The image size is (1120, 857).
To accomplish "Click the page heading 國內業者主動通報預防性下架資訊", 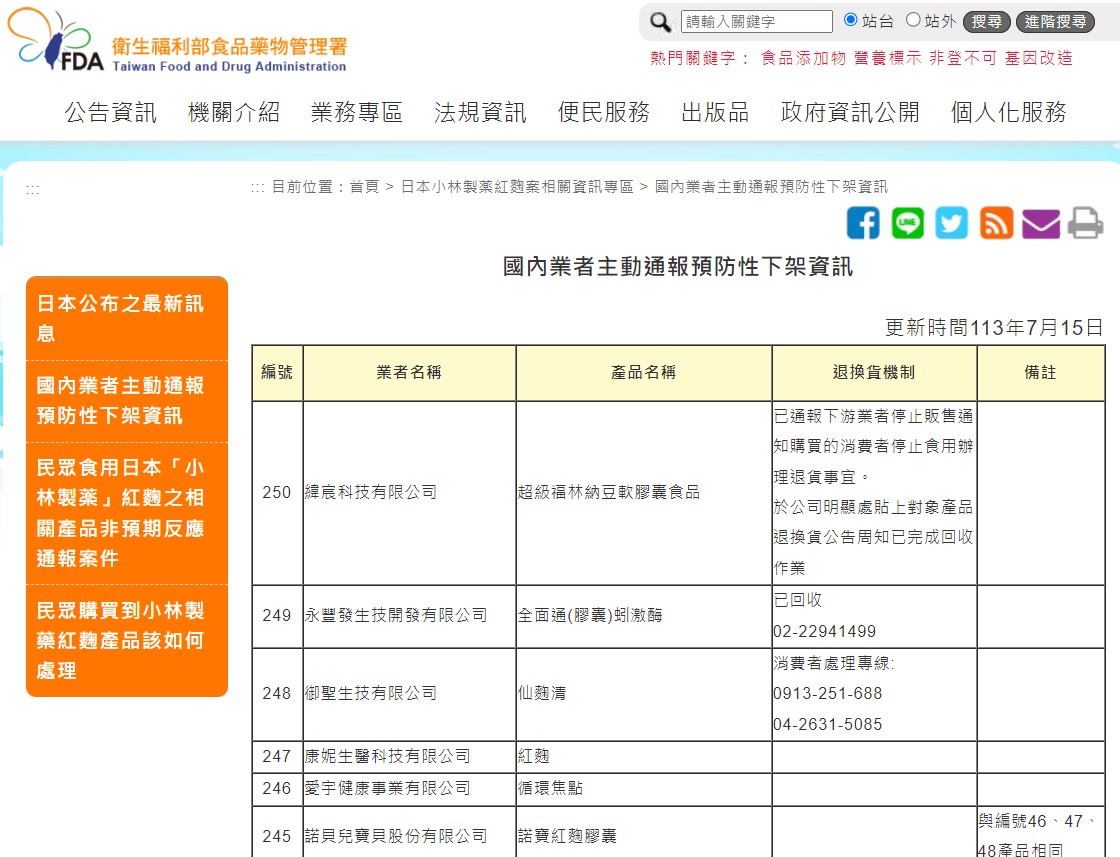I will (x=678, y=266).
